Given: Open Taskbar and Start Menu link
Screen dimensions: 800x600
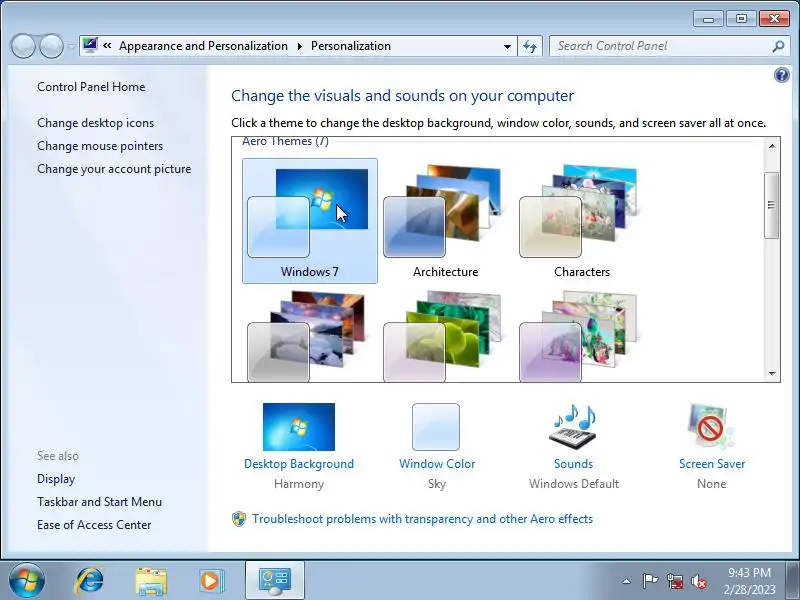Looking at the screenshot, I should pos(99,502).
